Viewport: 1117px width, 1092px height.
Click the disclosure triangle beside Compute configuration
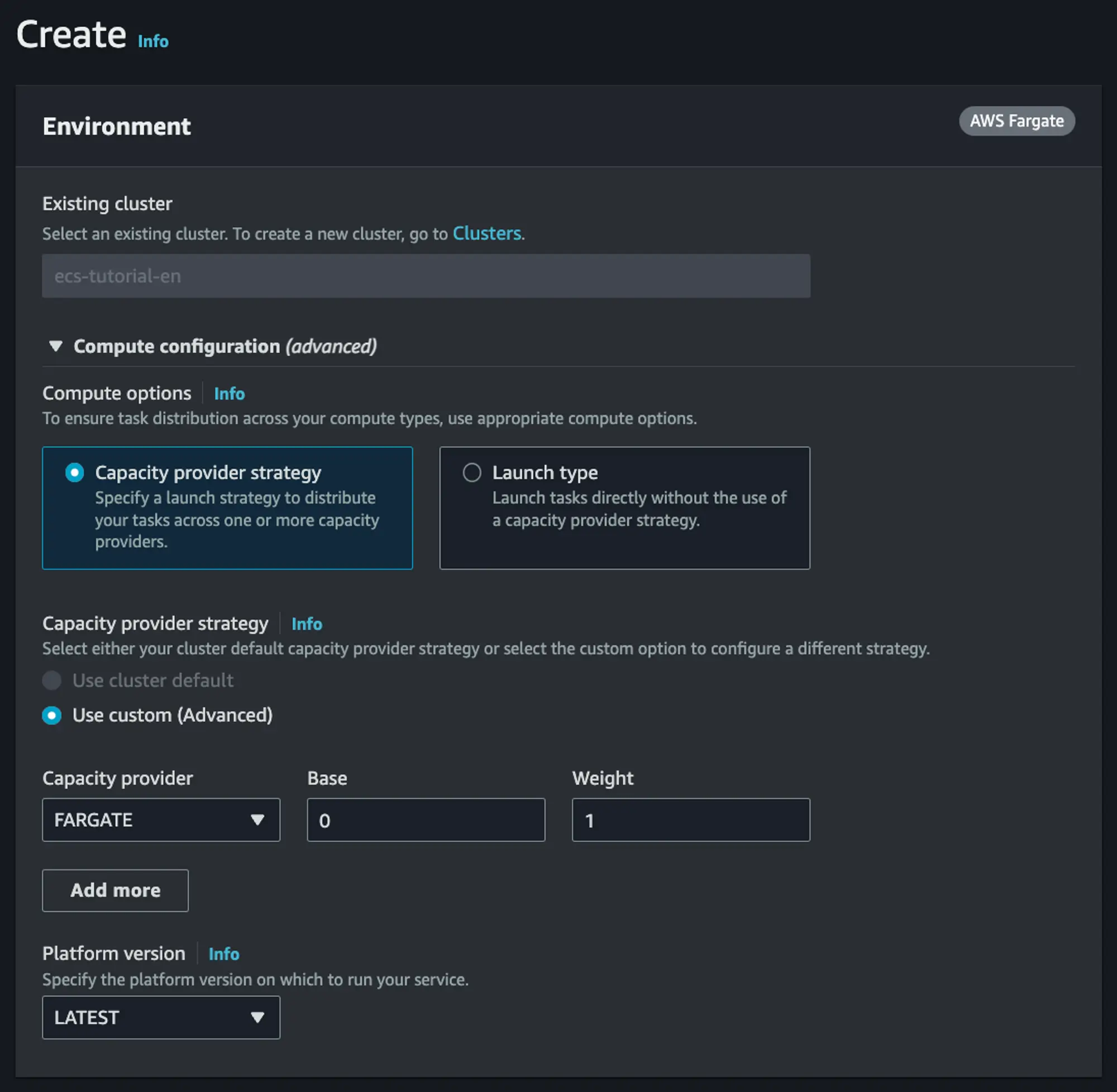pos(56,346)
